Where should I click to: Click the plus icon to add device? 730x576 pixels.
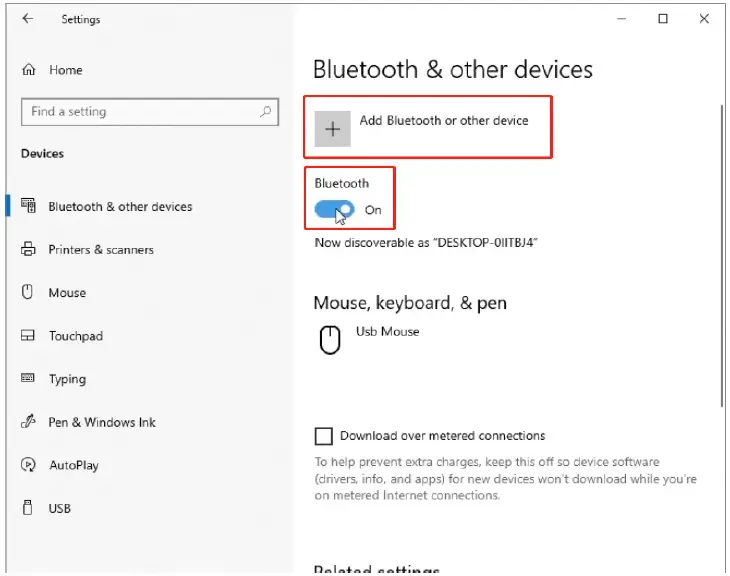[x=332, y=129]
